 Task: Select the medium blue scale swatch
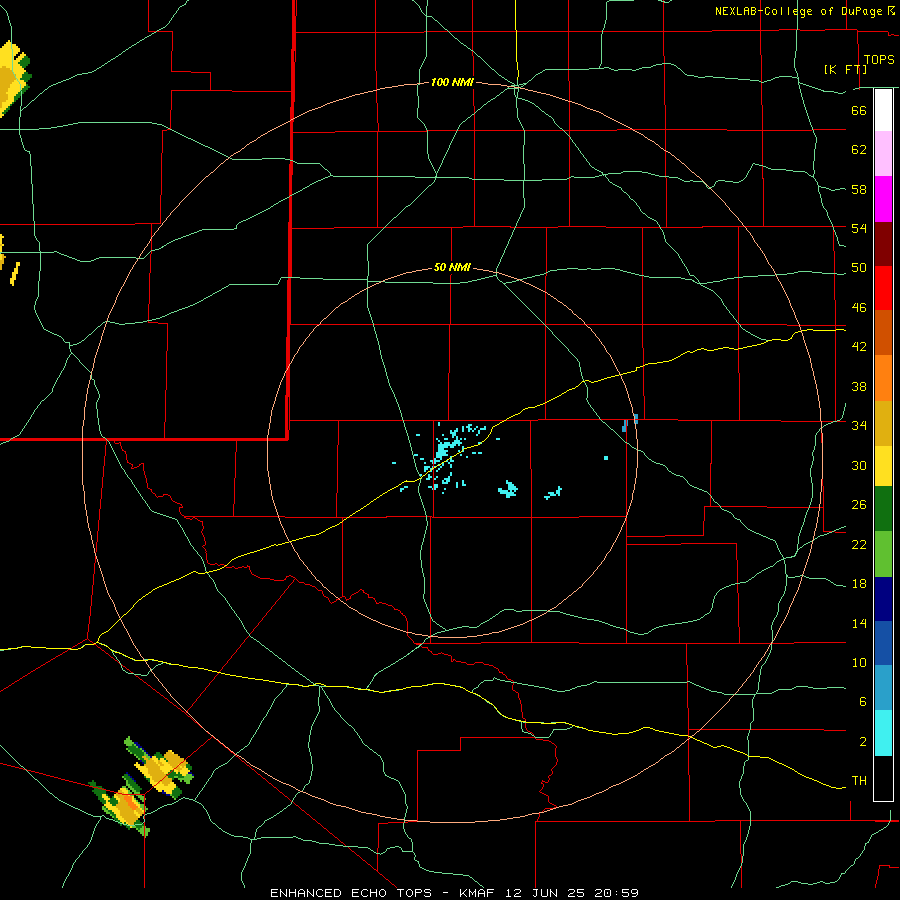(x=883, y=643)
